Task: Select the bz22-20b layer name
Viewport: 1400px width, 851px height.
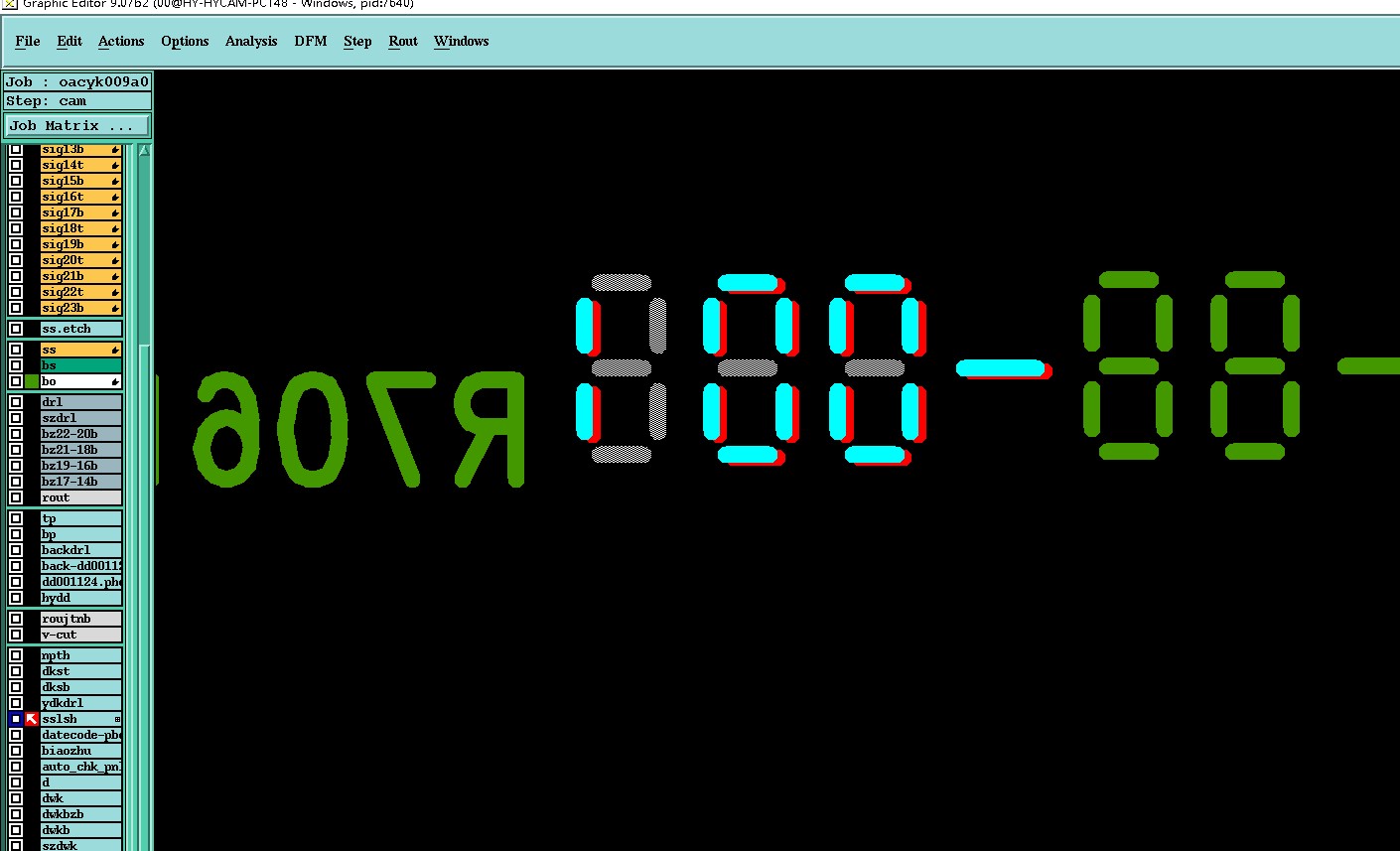Action: click(x=81, y=434)
